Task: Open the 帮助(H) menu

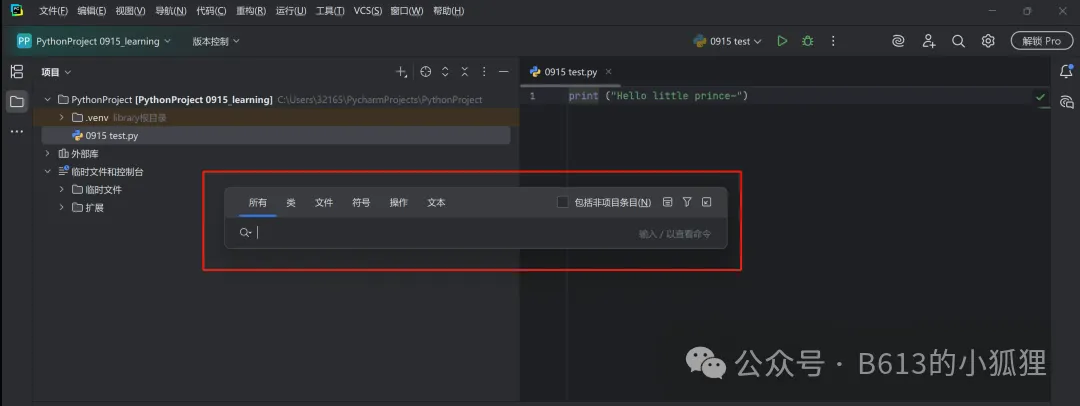Action: (448, 11)
